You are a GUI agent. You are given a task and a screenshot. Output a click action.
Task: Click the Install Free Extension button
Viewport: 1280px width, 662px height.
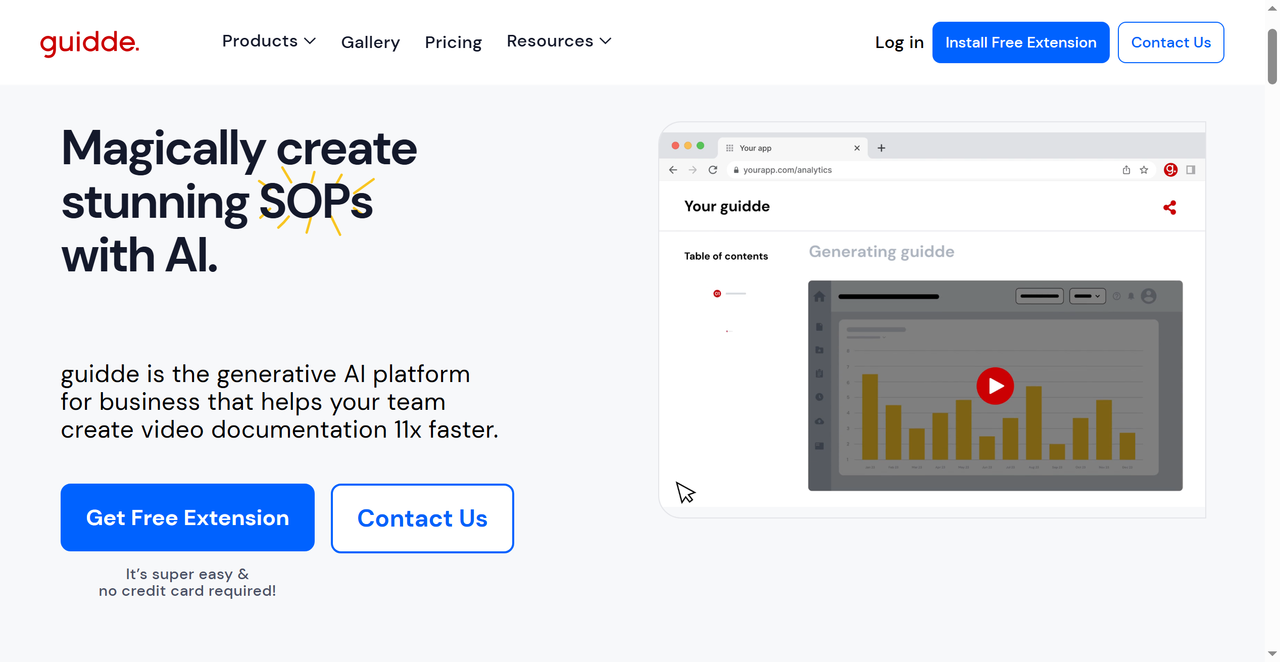point(1021,42)
